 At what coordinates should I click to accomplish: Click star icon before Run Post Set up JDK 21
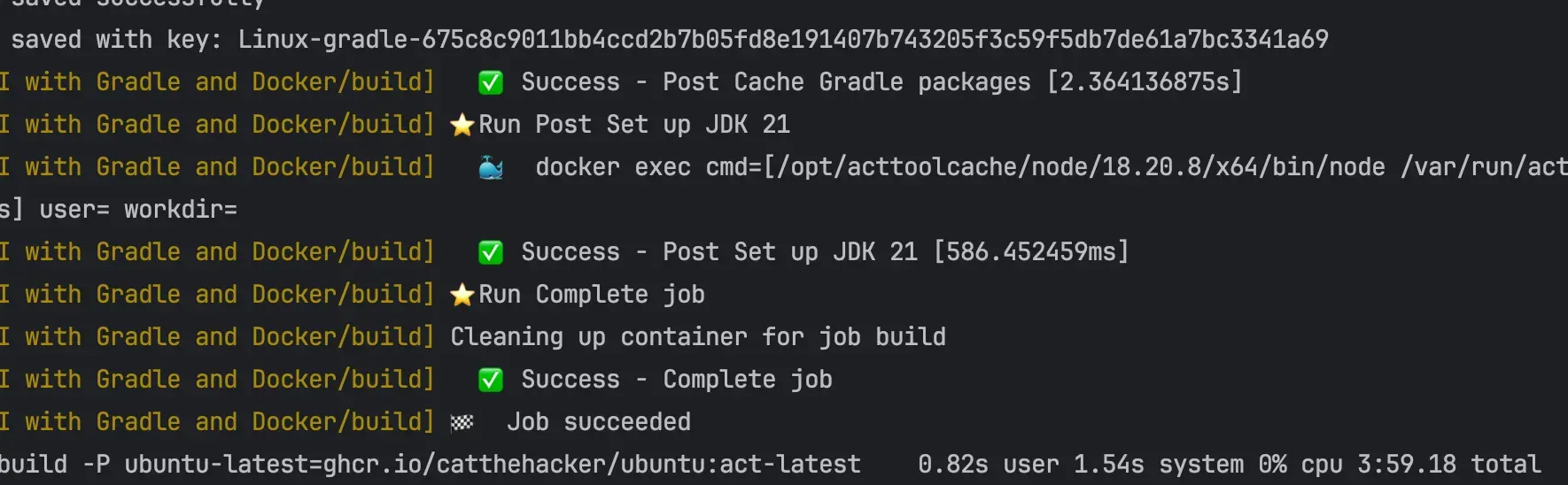click(x=462, y=125)
